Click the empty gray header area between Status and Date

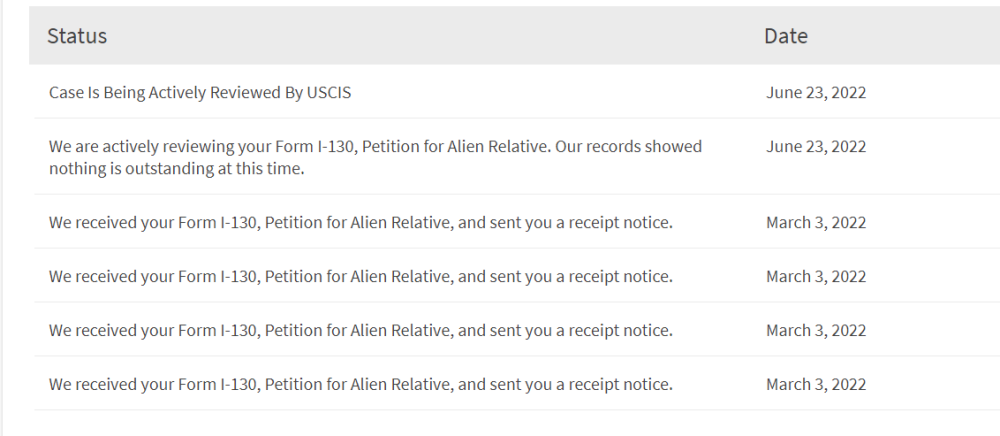[x=434, y=36]
